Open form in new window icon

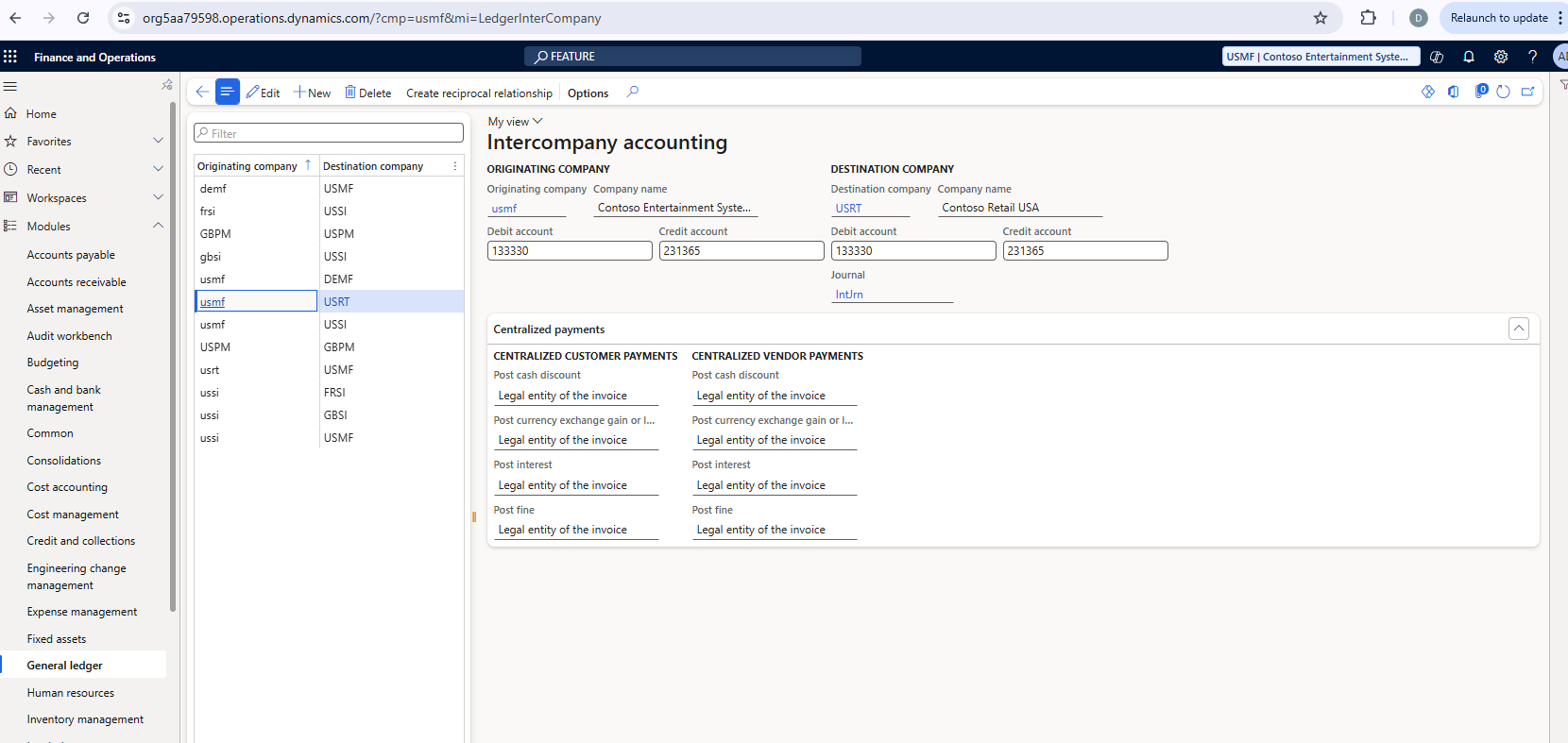point(1528,92)
